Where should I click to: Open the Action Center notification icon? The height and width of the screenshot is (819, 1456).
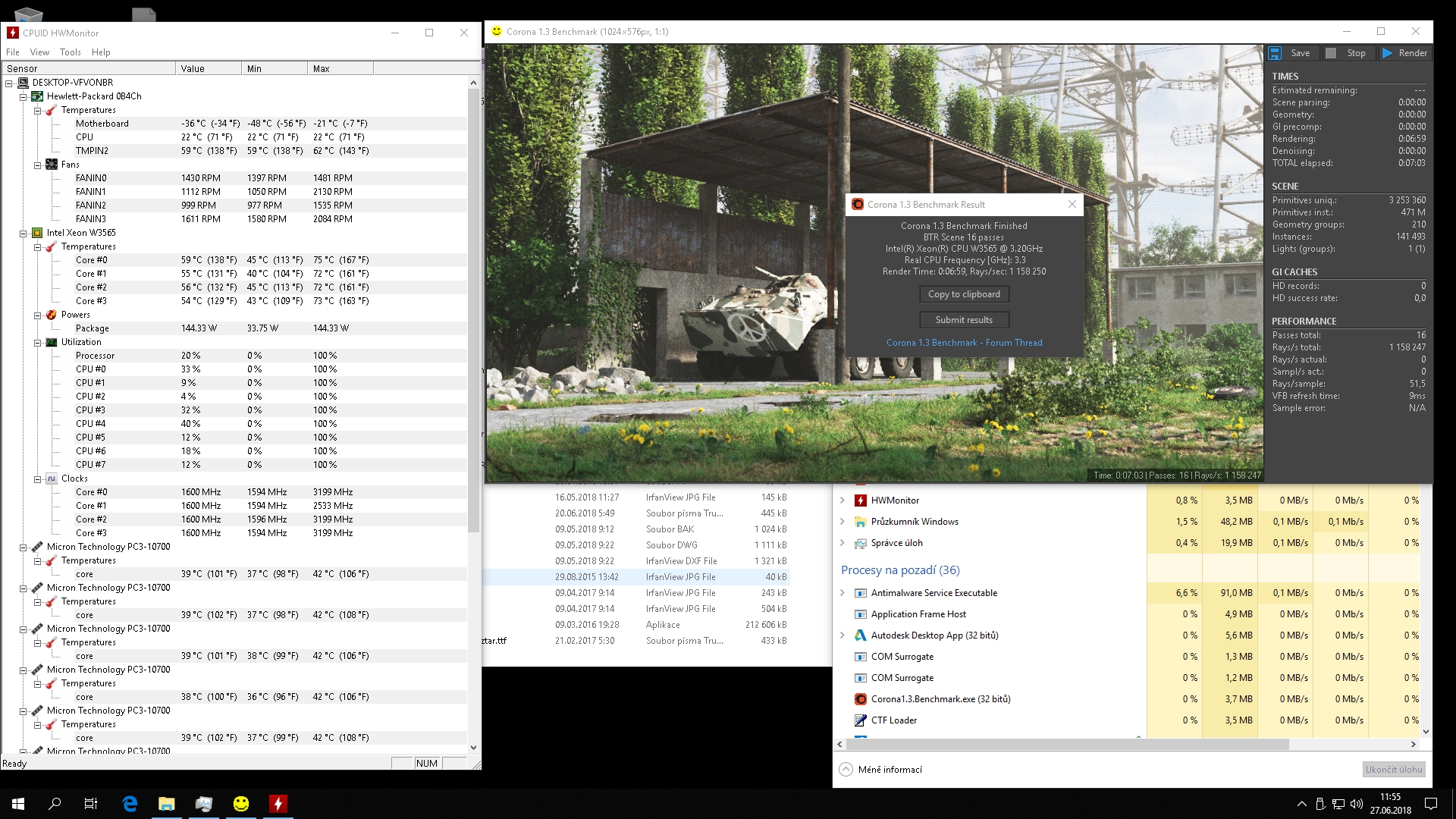[1431, 804]
